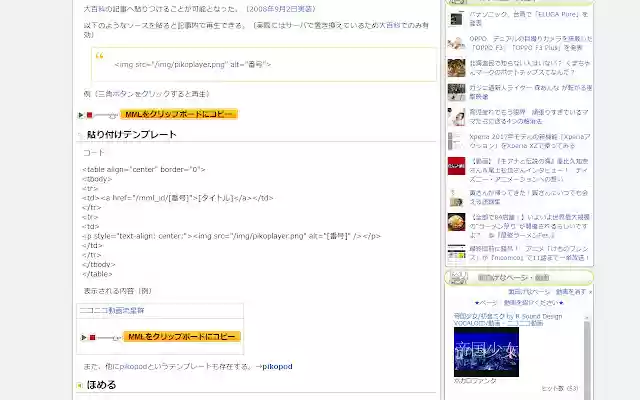The width and height of the screenshot is (640, 400).
Task: Open the ニコニコ動画流星群 link
Action: click(x=112, y=310)
